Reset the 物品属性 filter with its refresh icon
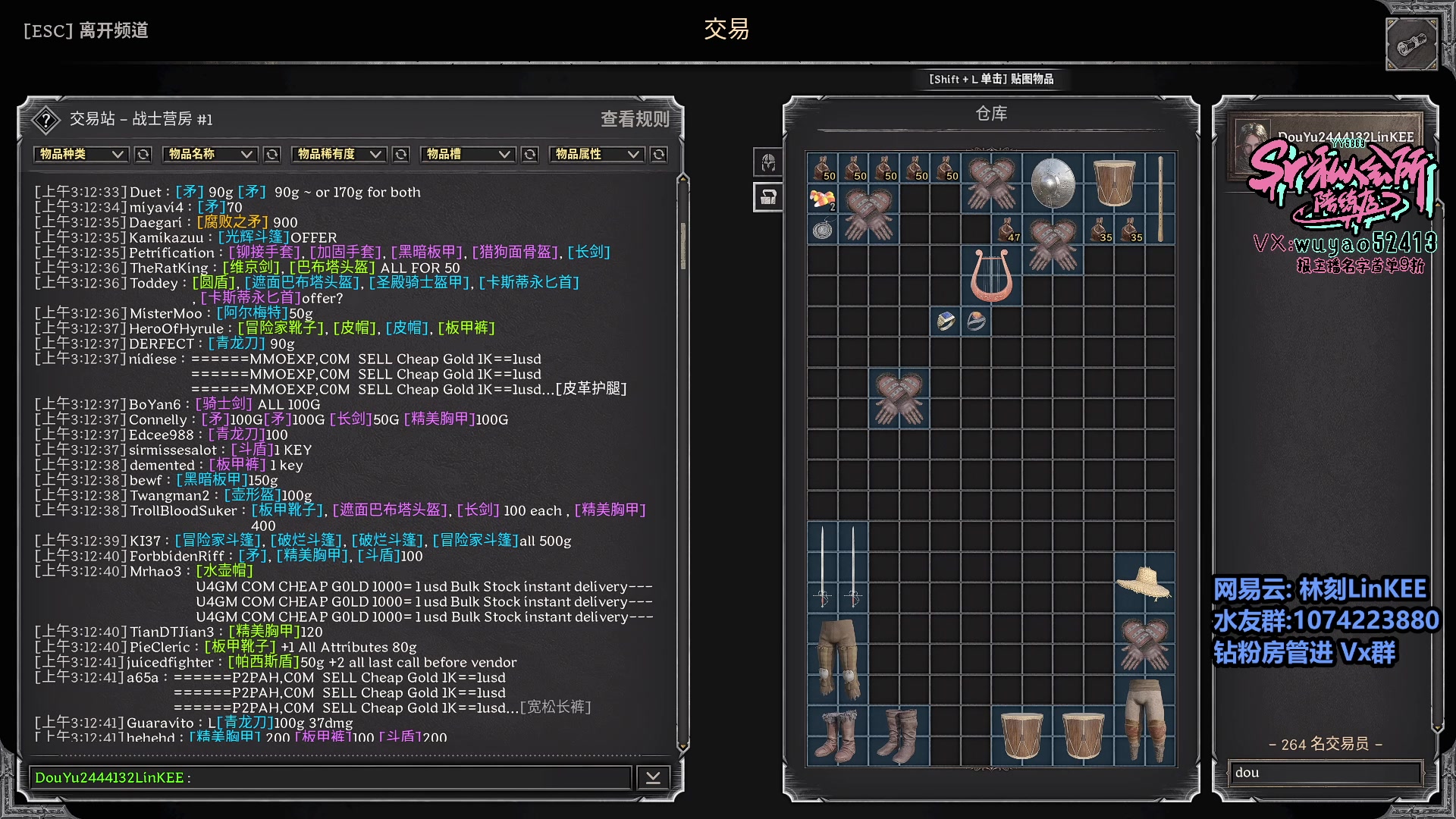Viewport: 1456px width, 819px height. coord(659,154)
